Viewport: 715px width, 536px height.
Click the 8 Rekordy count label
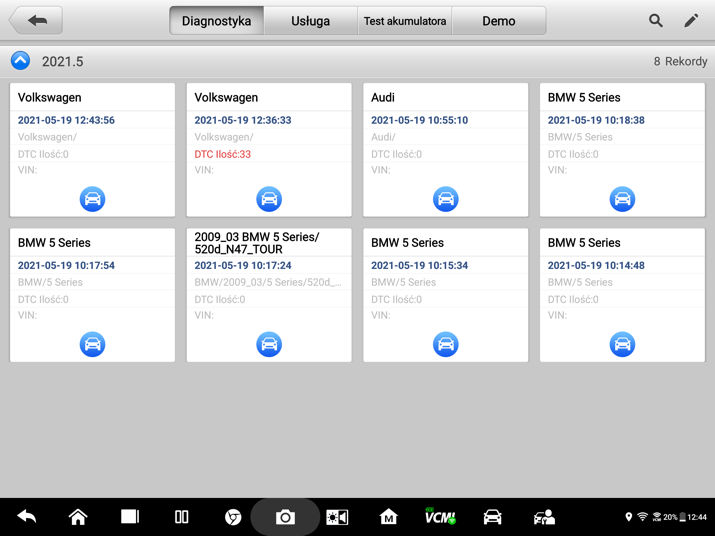pyautogui.click(x=680, y=61)
